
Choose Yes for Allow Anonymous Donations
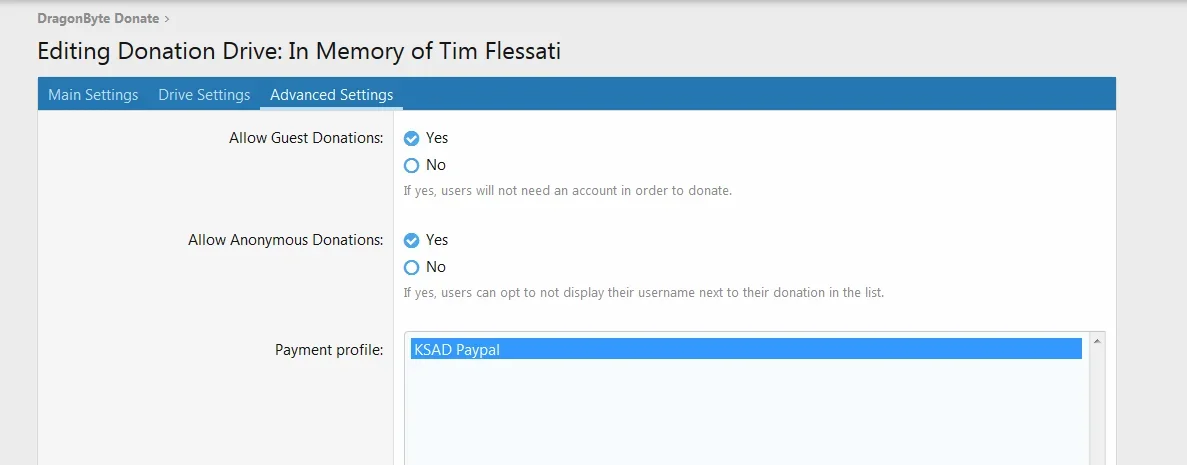[x=411, y=240]
